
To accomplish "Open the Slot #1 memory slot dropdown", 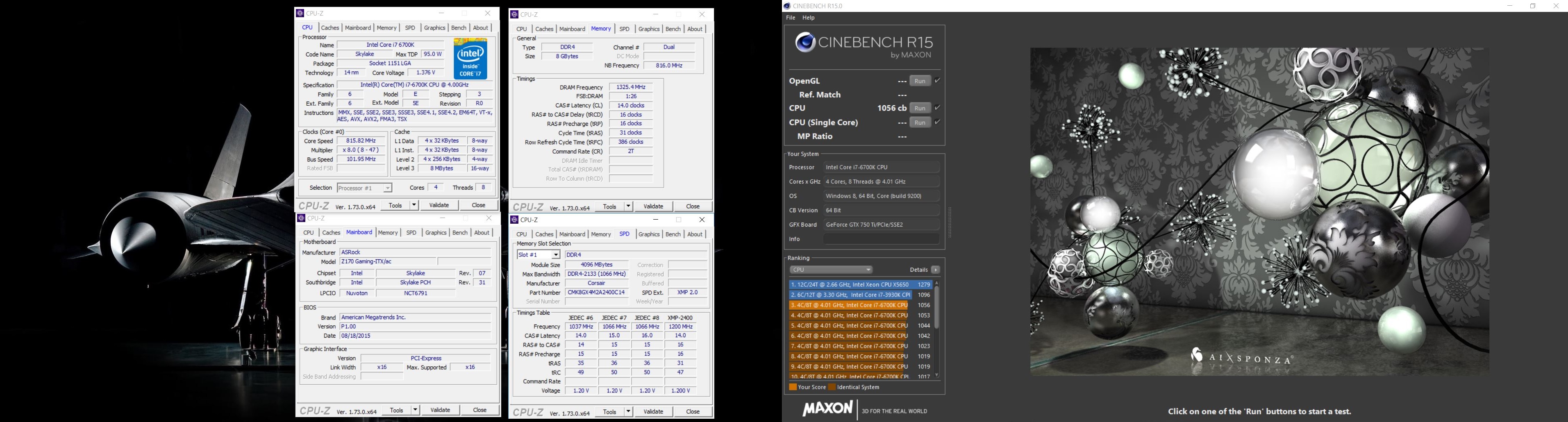I will (539, 254).
